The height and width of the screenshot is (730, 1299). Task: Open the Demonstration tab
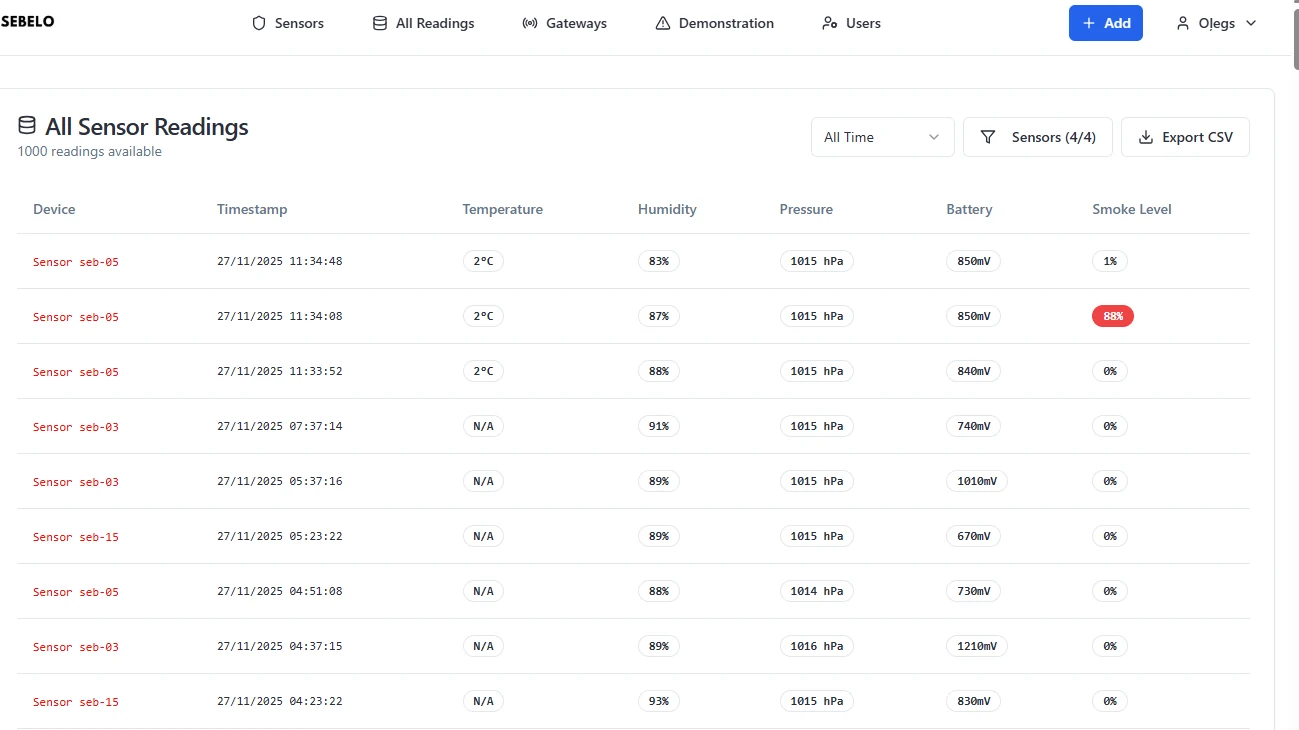714,23
